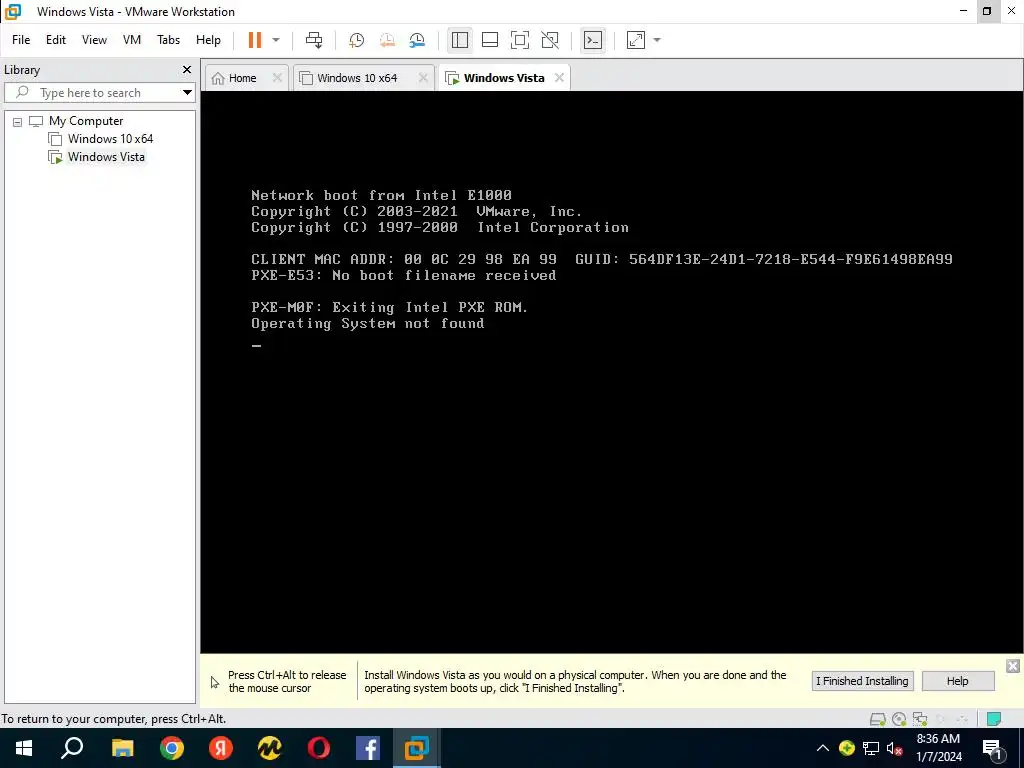This screenshot has height=768, width=1024.
Task: Select Windows Vista in Library tree
Action: (x=106, y=157)
